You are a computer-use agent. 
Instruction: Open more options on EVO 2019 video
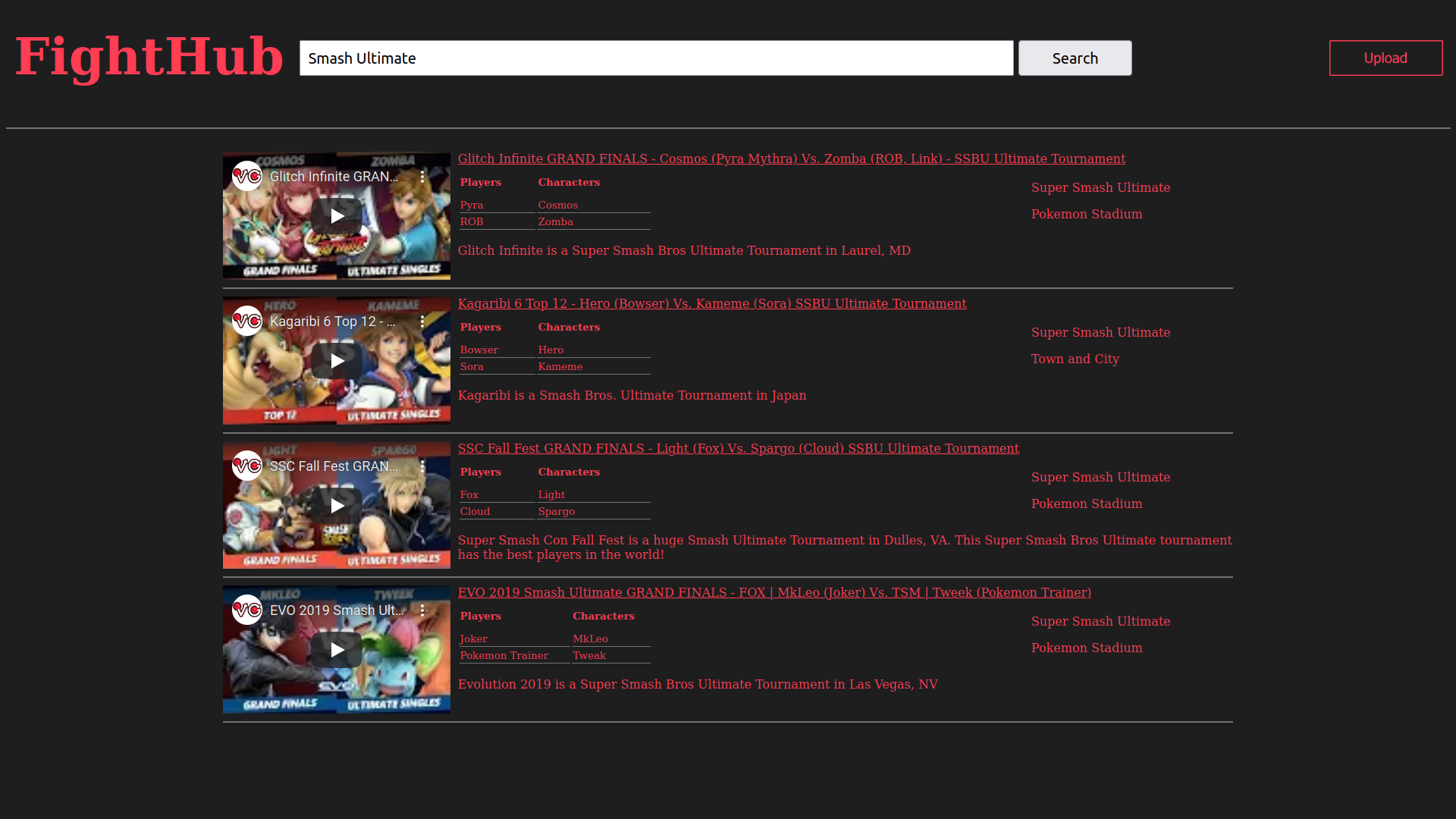pos(422,610)
